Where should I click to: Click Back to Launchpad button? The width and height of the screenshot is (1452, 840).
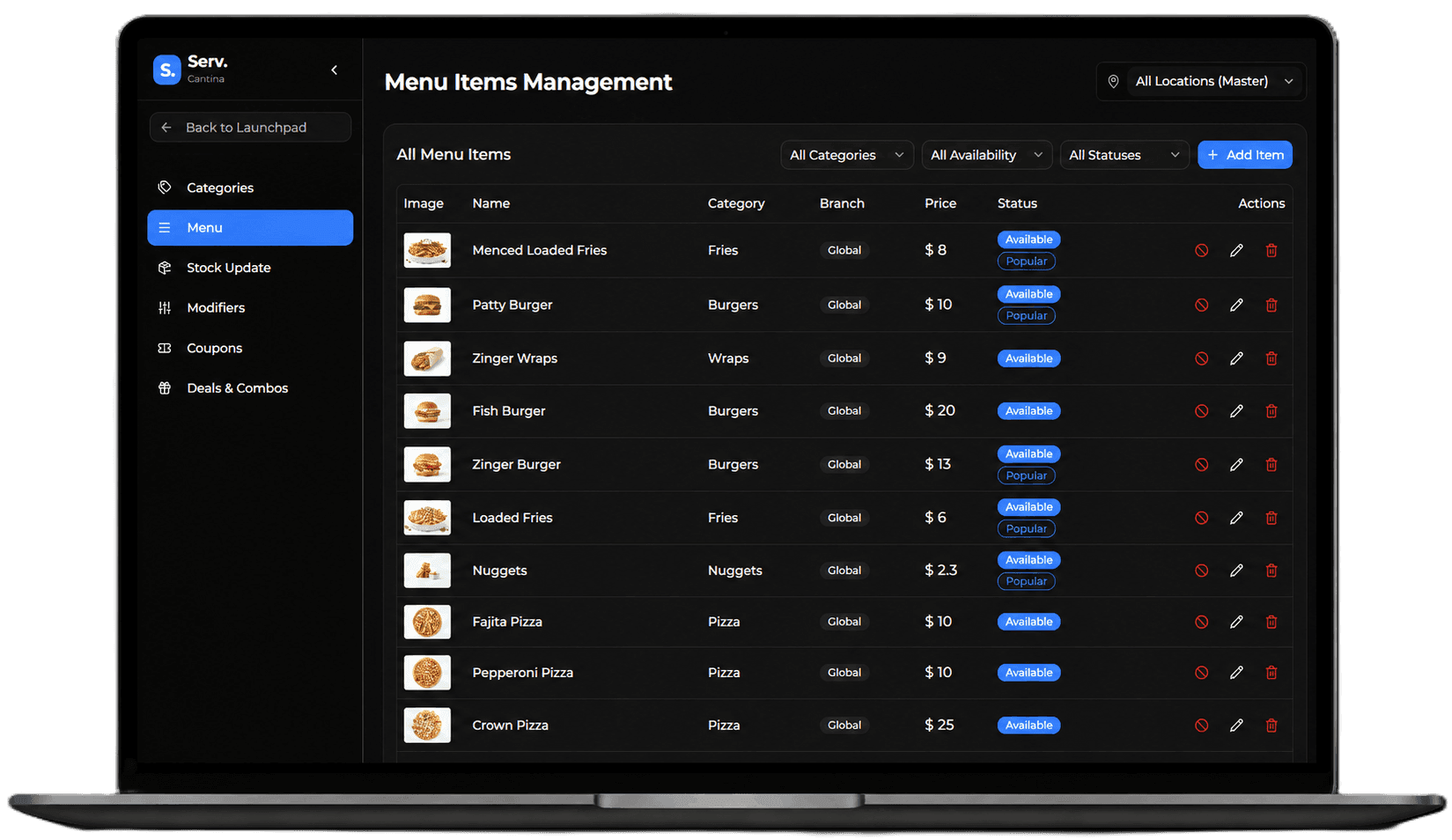[x=250, y=128]
